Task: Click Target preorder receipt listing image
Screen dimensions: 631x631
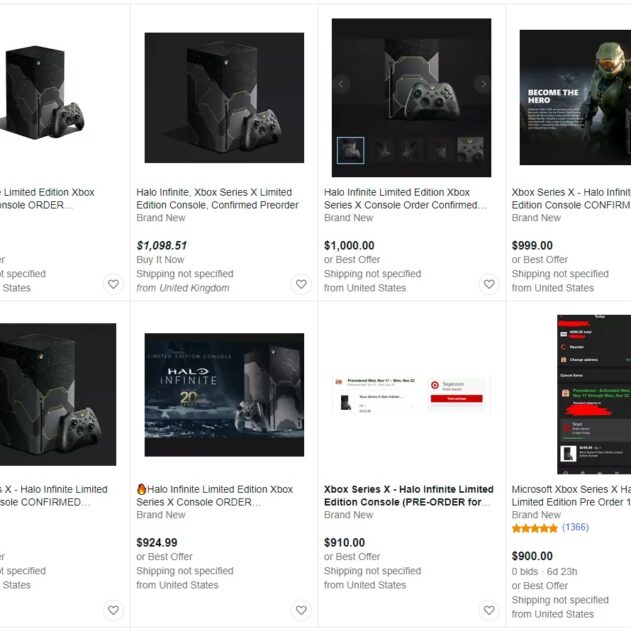Action: (411, 394)
